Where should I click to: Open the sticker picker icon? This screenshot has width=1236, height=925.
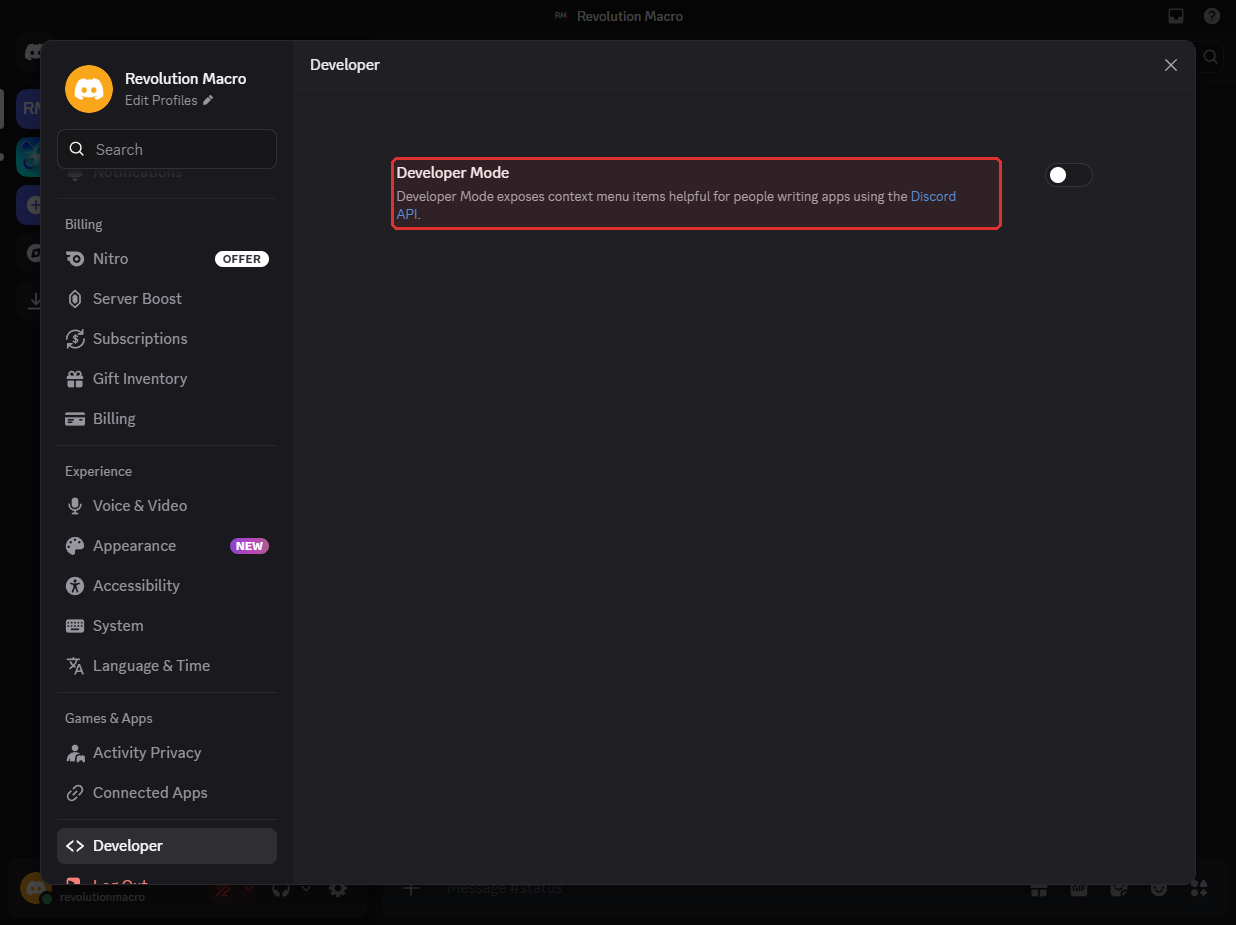1119,888
